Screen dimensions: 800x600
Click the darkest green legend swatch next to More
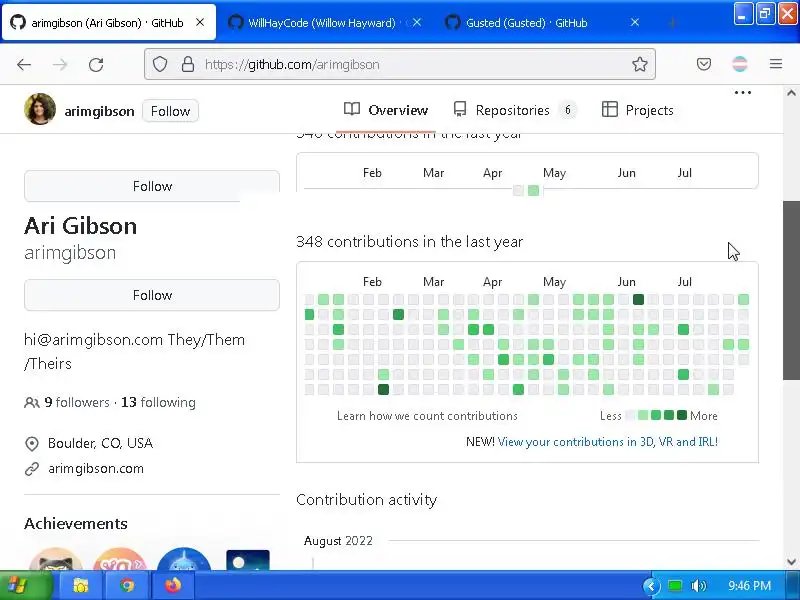point(682,415)
